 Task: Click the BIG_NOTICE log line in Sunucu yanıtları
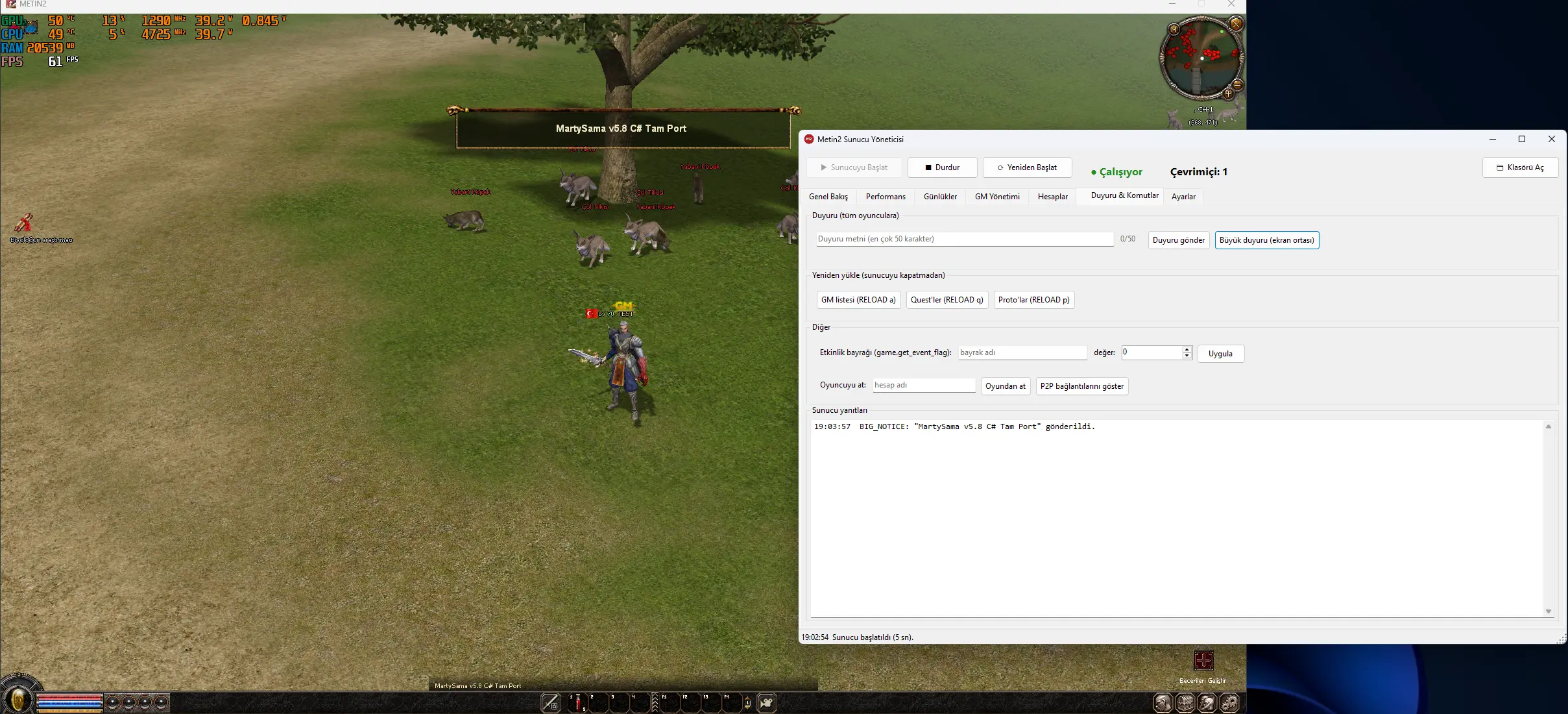[x=954, y=427]
